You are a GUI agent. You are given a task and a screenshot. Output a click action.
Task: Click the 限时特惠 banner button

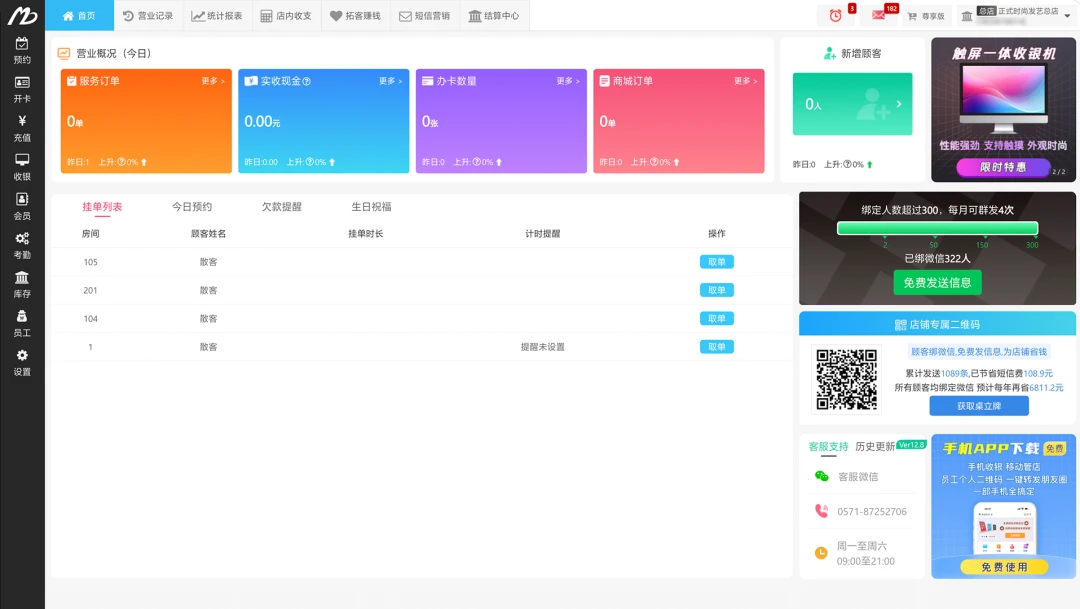1003,167
